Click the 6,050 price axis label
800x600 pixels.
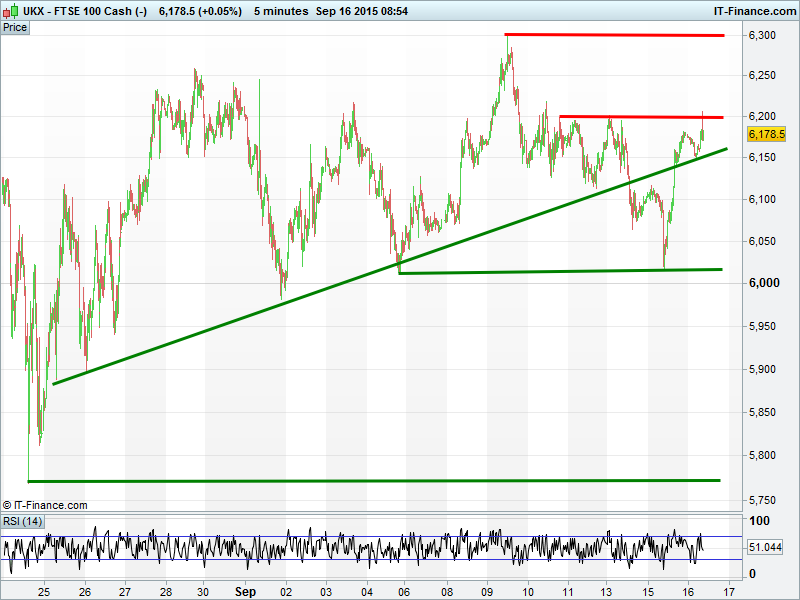(762, 241)
